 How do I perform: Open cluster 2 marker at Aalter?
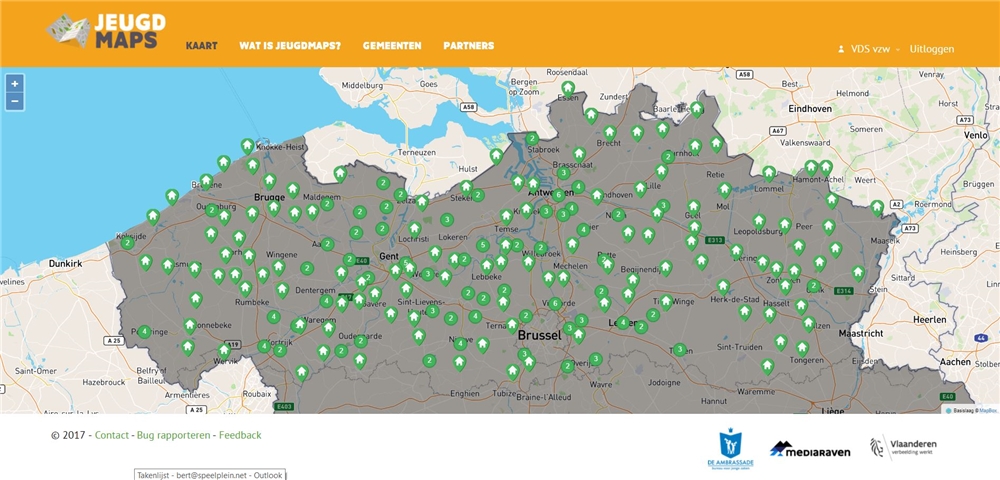click(x=327, y=244)
